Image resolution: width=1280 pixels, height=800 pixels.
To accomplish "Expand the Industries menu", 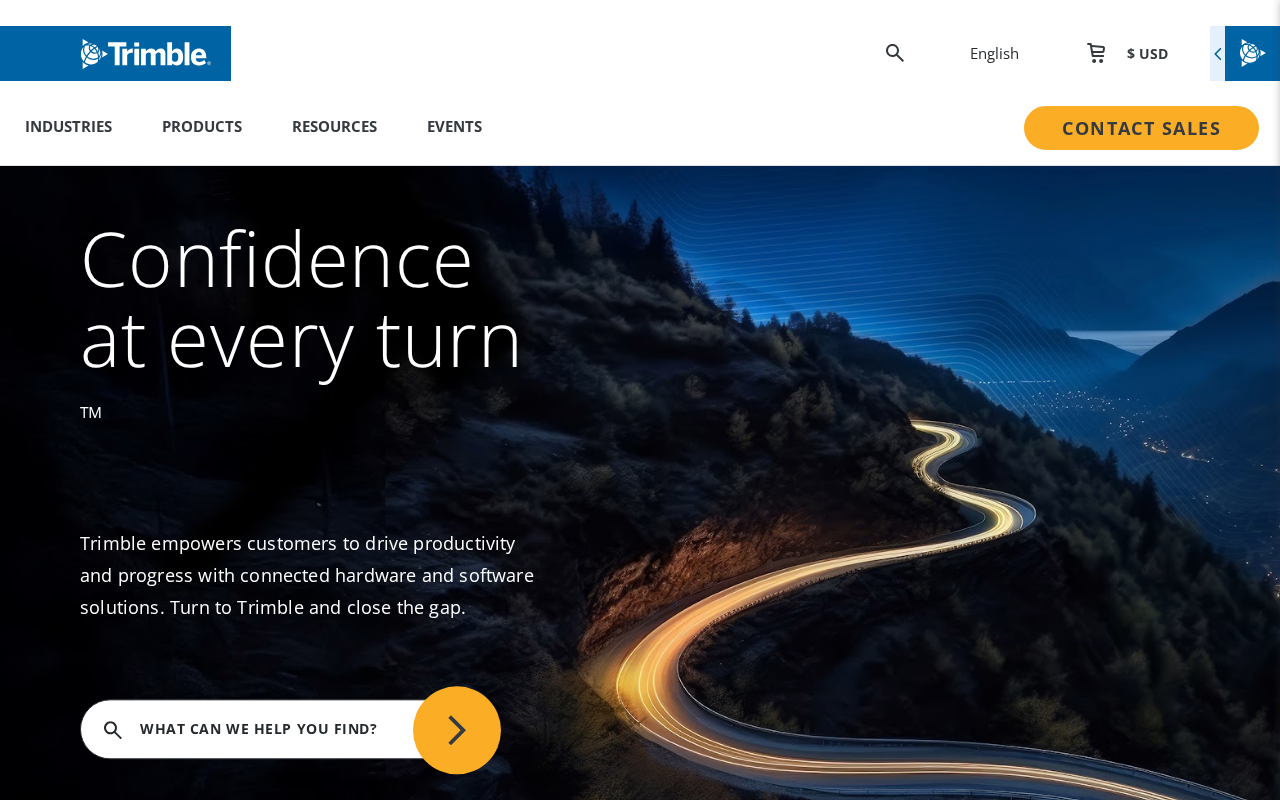I will tap(68, 126).
